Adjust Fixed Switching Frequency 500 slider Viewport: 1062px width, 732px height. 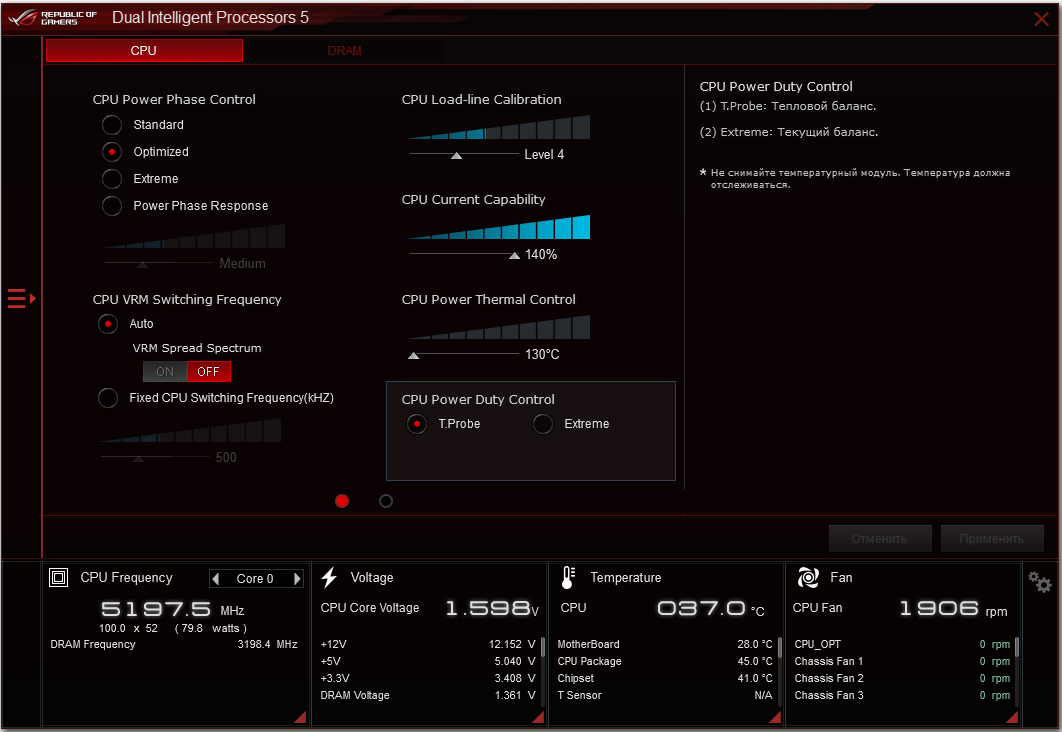(x=138, y=458)
